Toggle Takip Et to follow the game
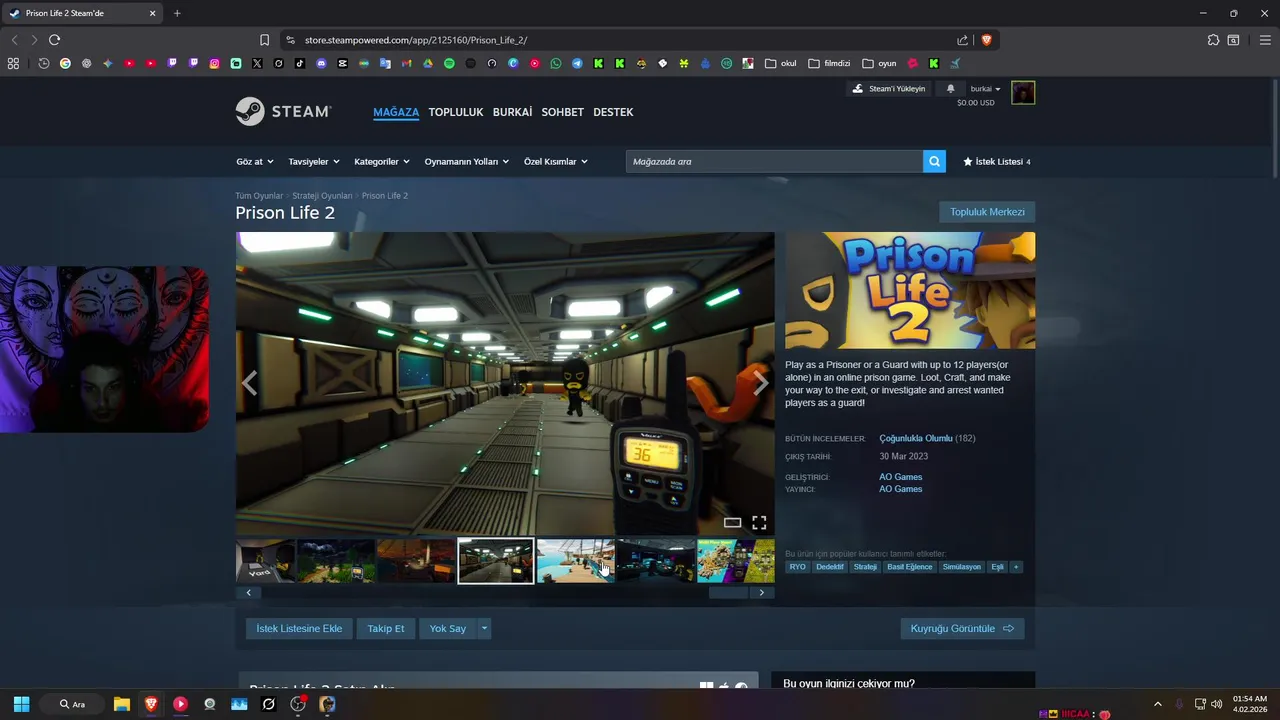Screen dimensions: 1280x720 tap(386, 628)
